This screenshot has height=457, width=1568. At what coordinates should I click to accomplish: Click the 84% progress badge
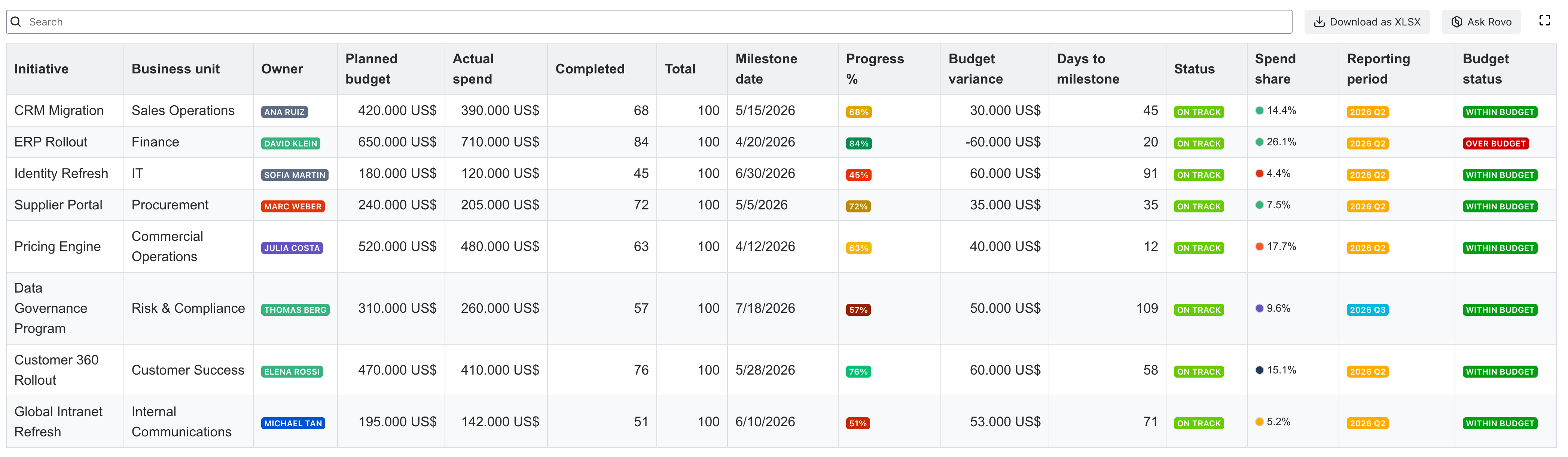coord(858,144)
